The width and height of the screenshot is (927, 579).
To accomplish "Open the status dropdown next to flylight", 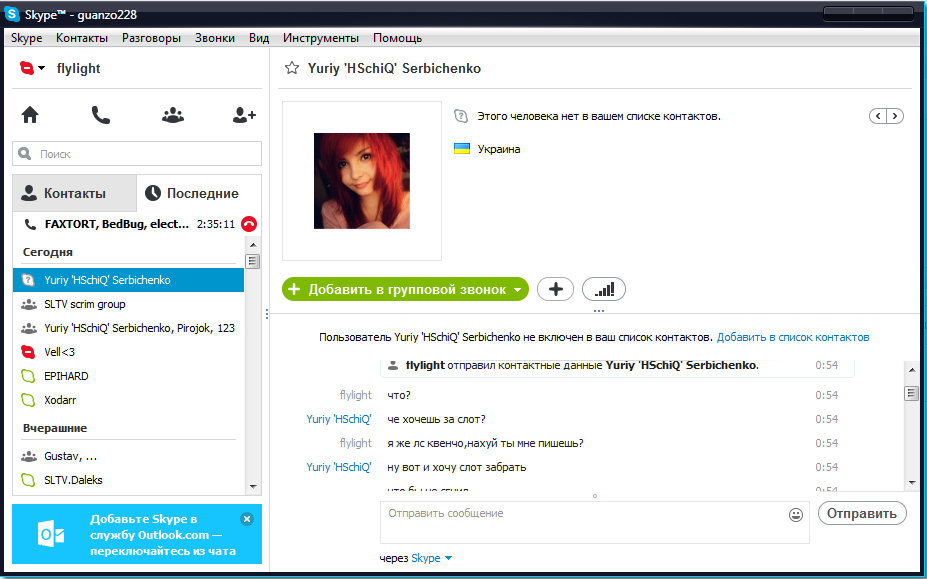I will 41,68.
